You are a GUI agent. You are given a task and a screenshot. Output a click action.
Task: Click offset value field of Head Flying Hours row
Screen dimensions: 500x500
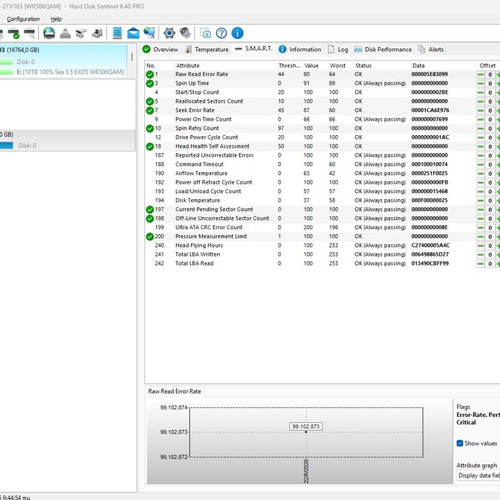(490, 246)
